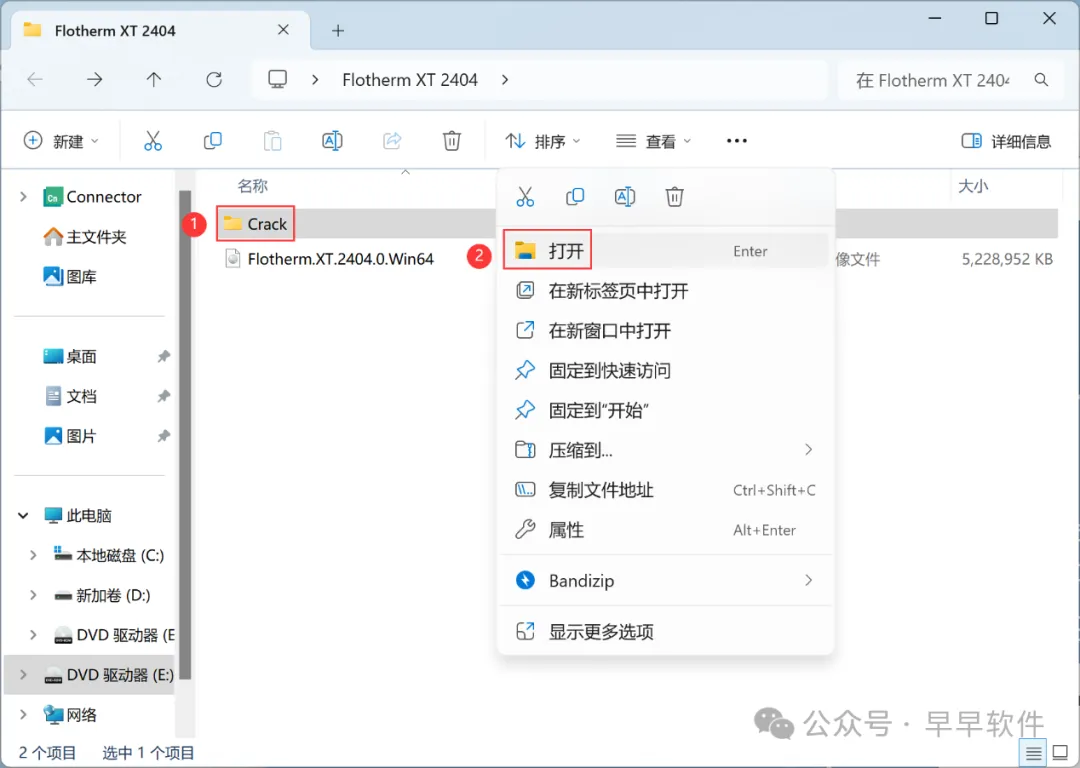
Task: Open 图片 in quick access
Action: (70, 436)
